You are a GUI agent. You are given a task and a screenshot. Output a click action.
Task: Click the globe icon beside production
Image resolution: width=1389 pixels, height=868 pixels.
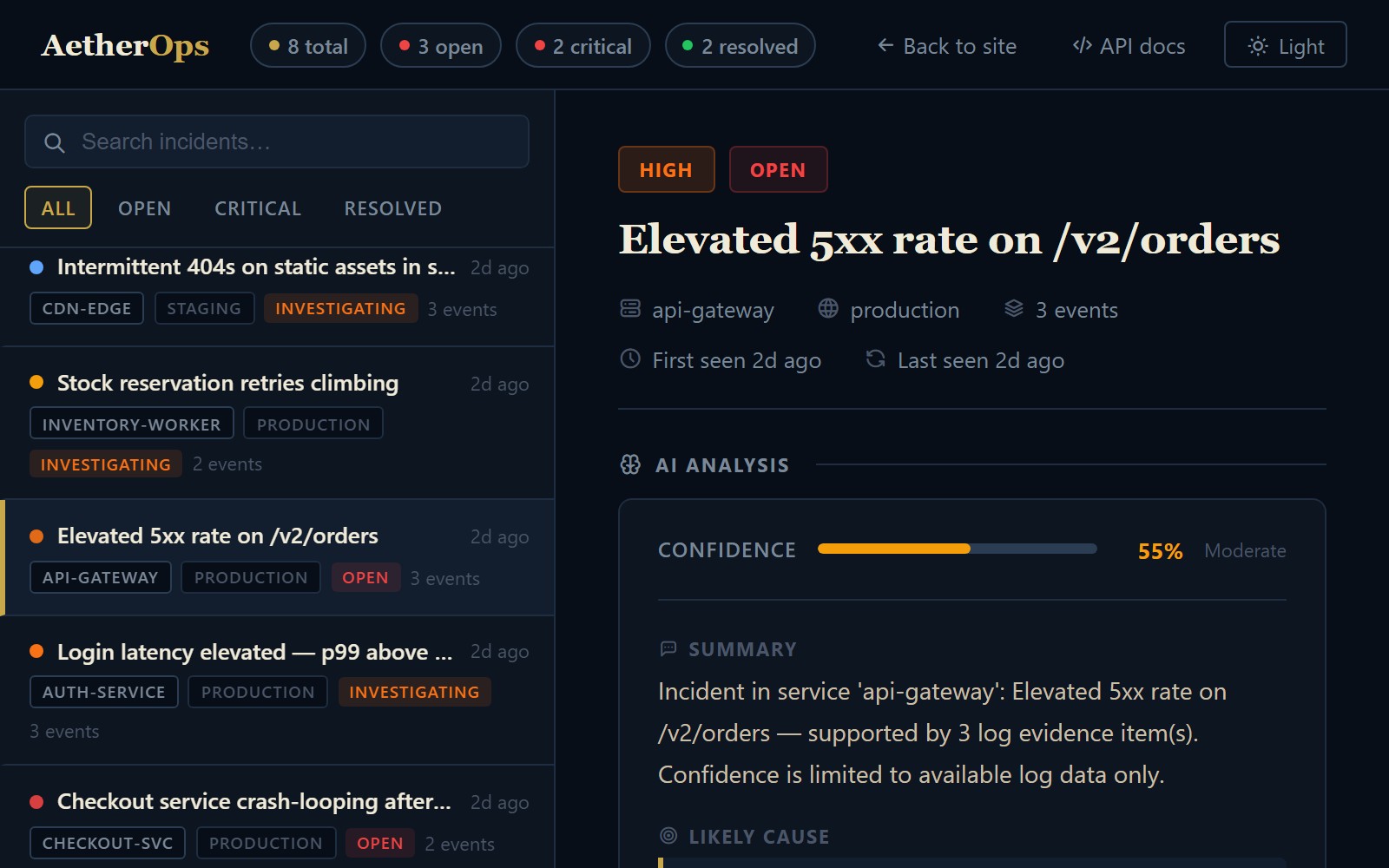tap(828, 308)
